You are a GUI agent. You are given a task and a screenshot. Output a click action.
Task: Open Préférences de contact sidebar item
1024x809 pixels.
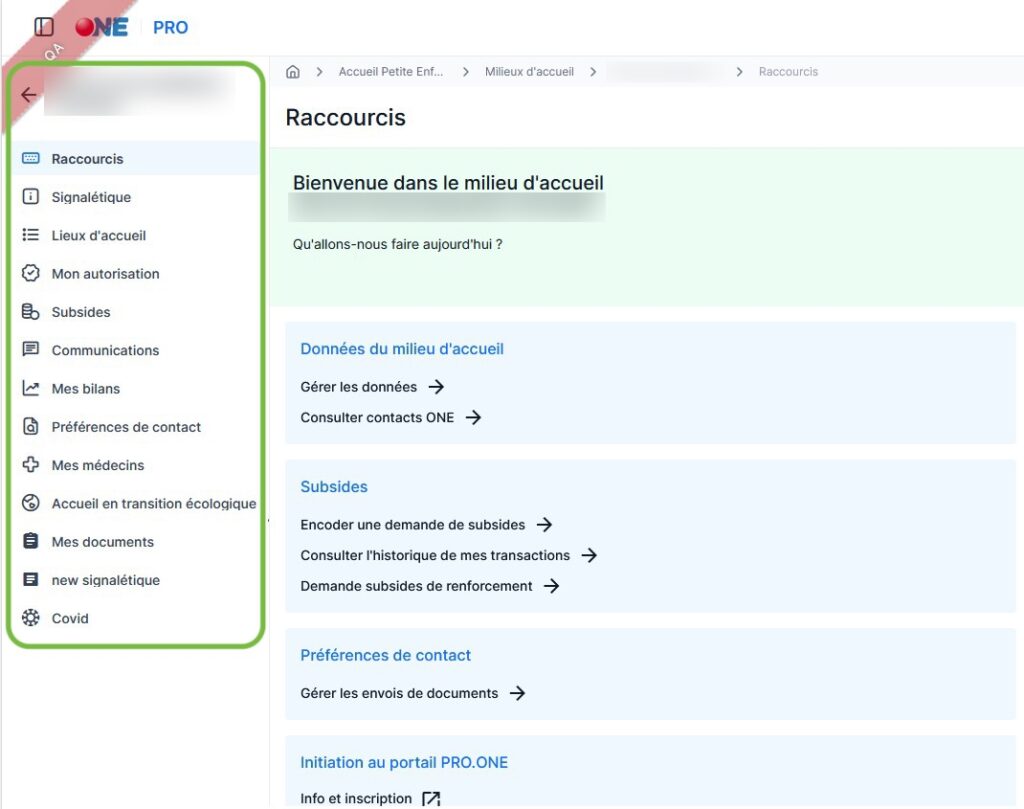pos(126,427)
